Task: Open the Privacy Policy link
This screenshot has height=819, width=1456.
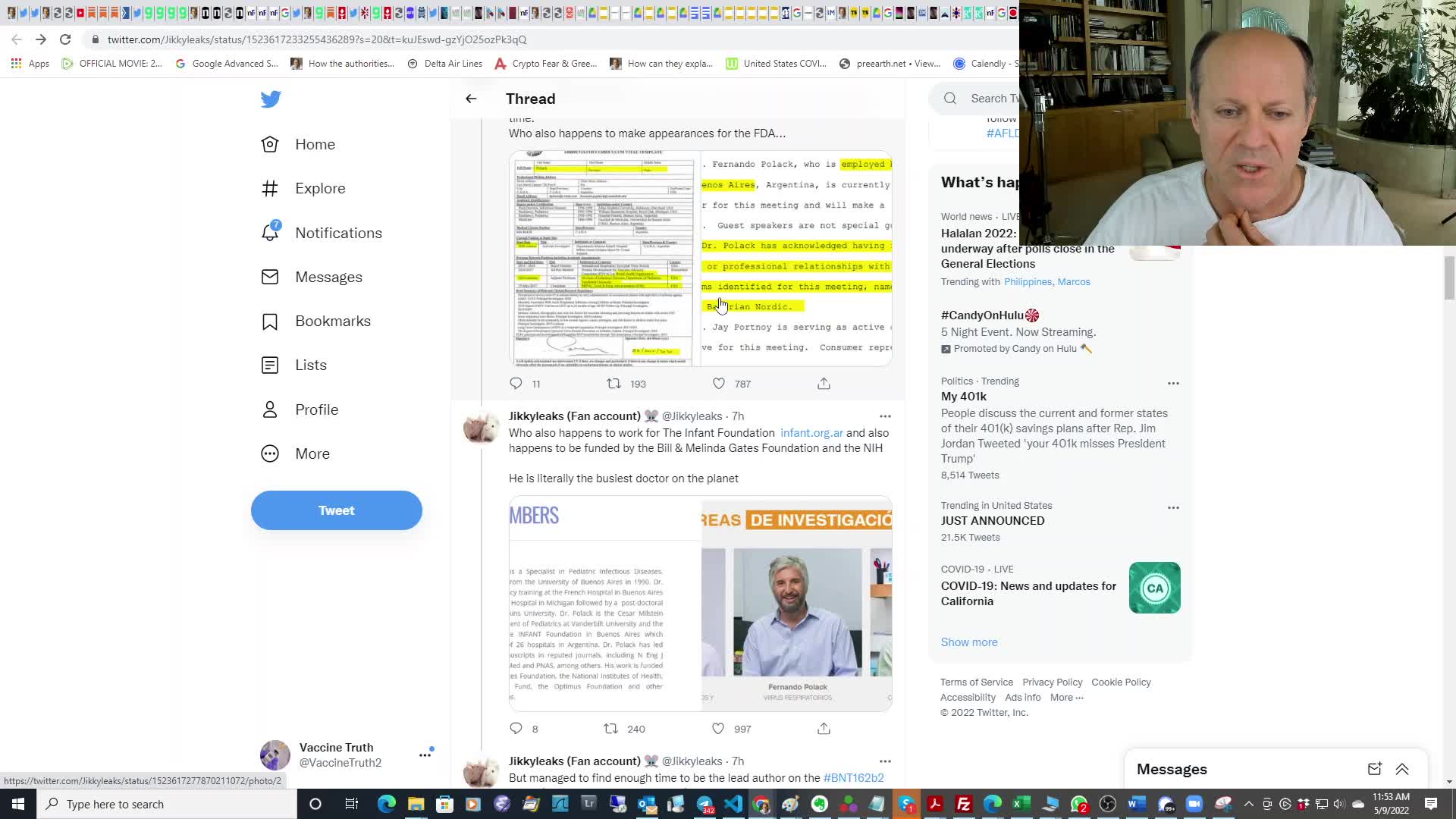Action: click(1053, 682)
